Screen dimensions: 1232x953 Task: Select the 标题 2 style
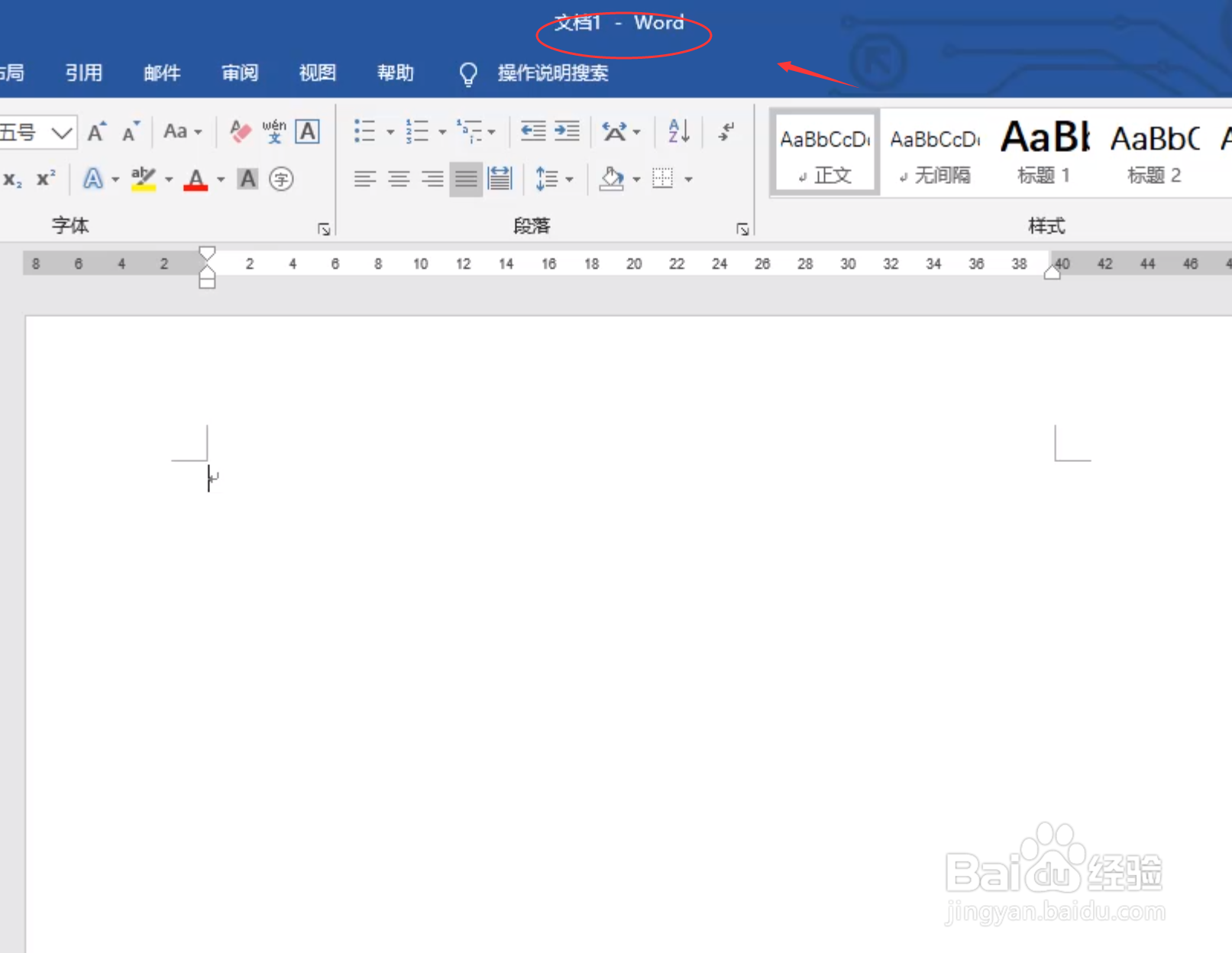click(x=1155, y=153)
